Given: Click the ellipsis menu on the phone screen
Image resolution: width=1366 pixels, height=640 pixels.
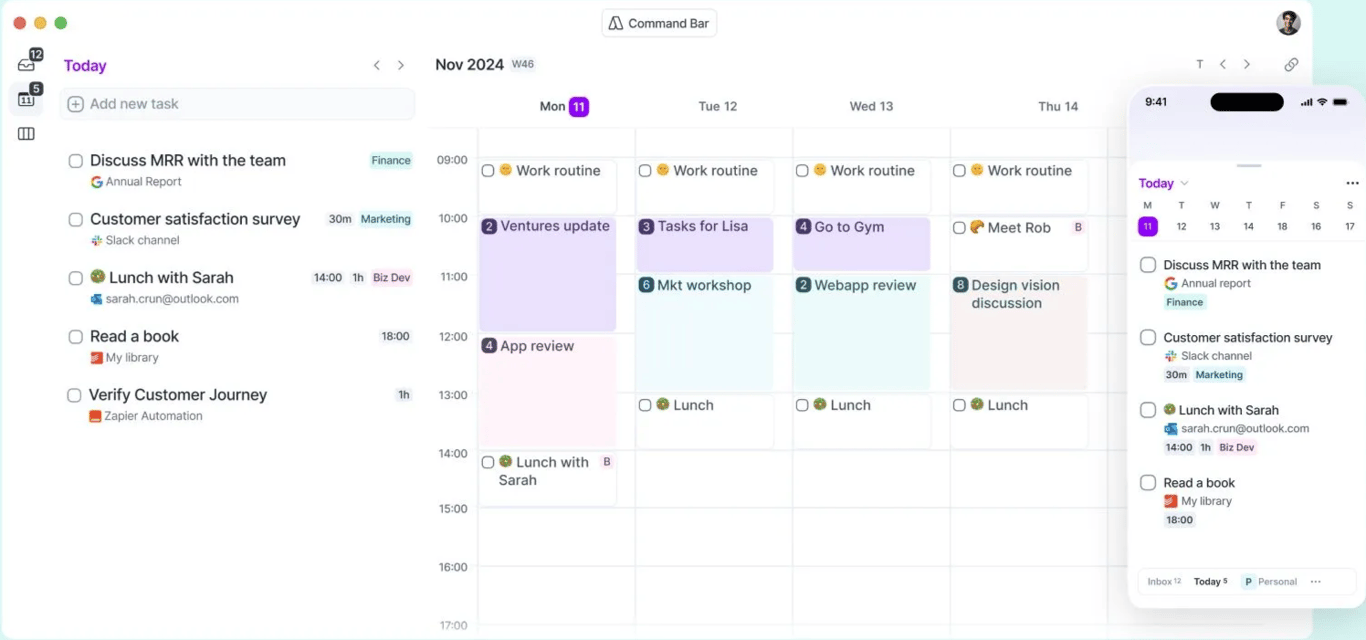Looking at the screenshot, I should point(1352,183).
